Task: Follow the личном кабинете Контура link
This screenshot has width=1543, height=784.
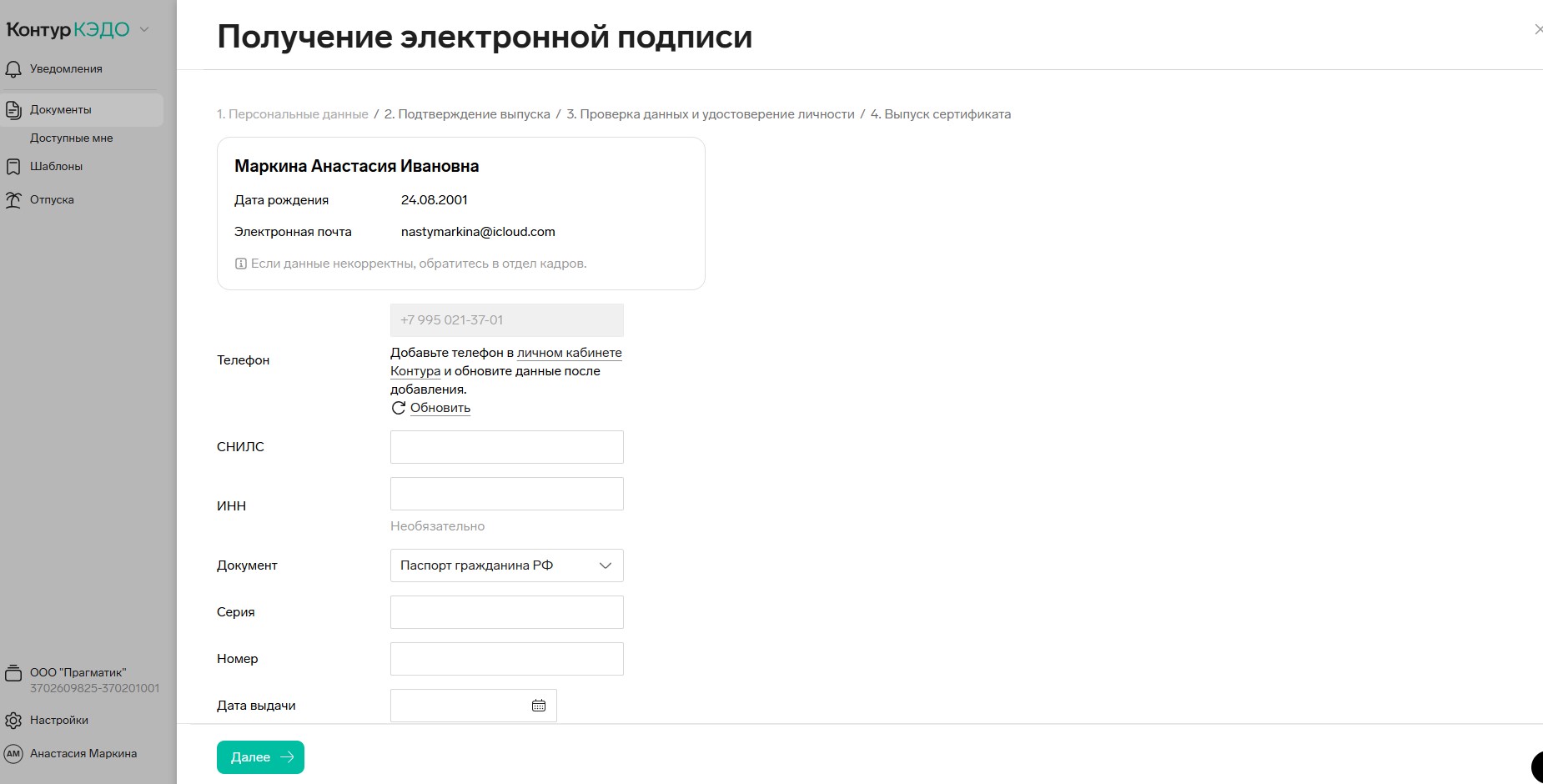Action: 569,353
